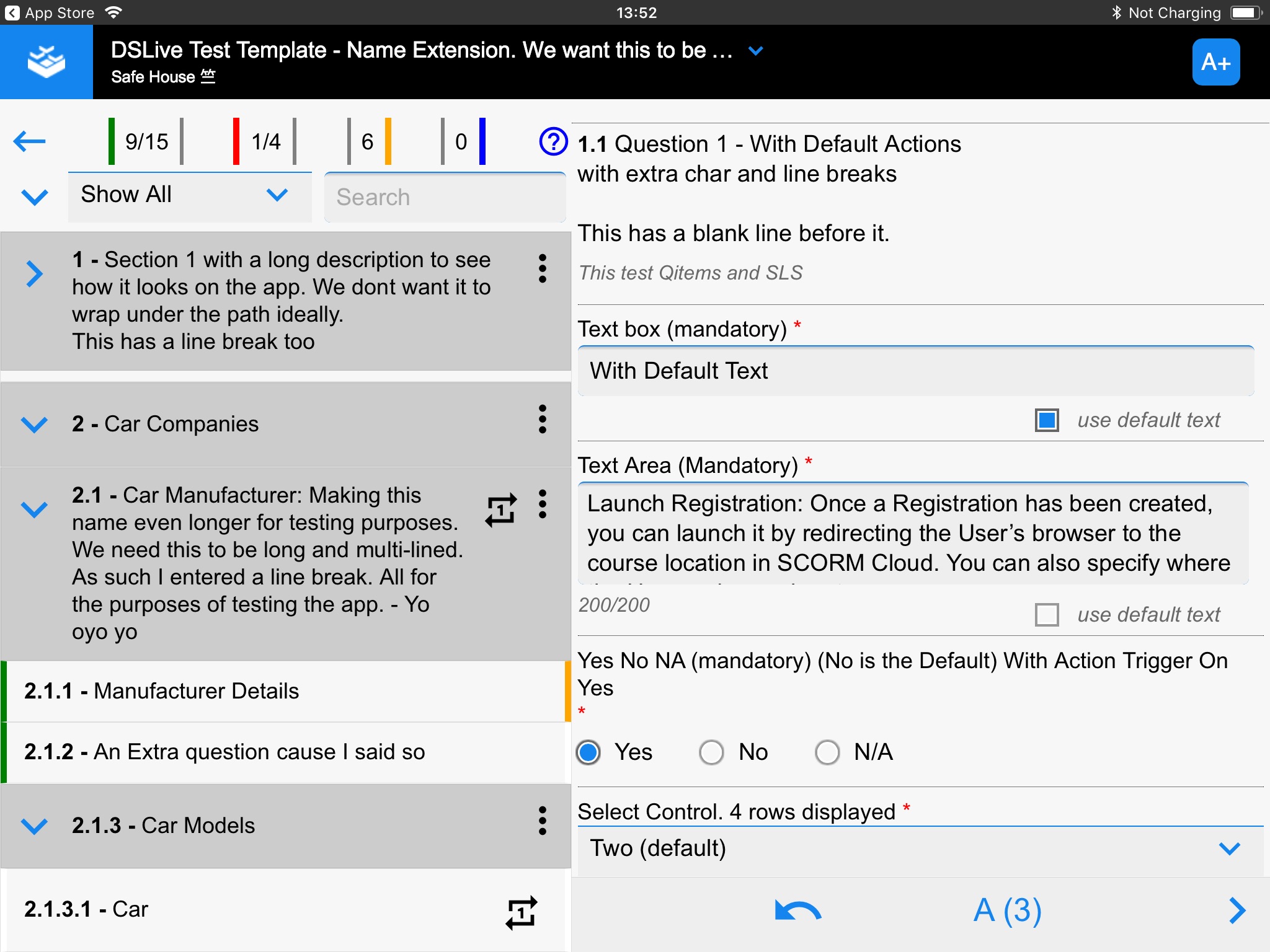Select the No radio button
1270x952 pixels.
tap(711, 752)
